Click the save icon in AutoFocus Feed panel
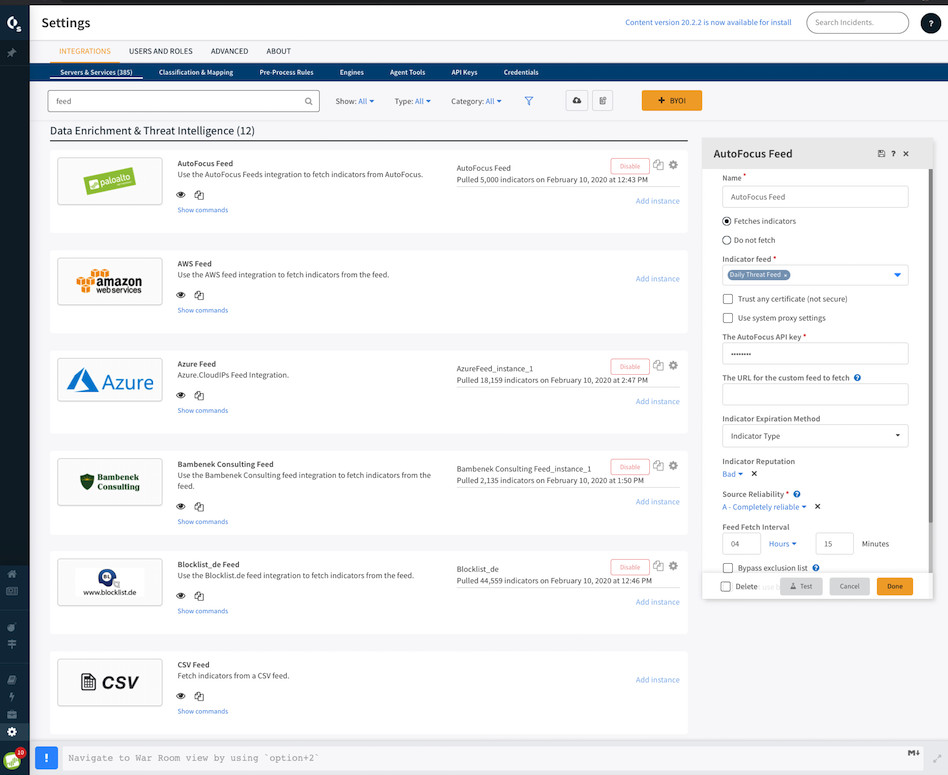This screenshot has width=948, height=775. (881, 154)
